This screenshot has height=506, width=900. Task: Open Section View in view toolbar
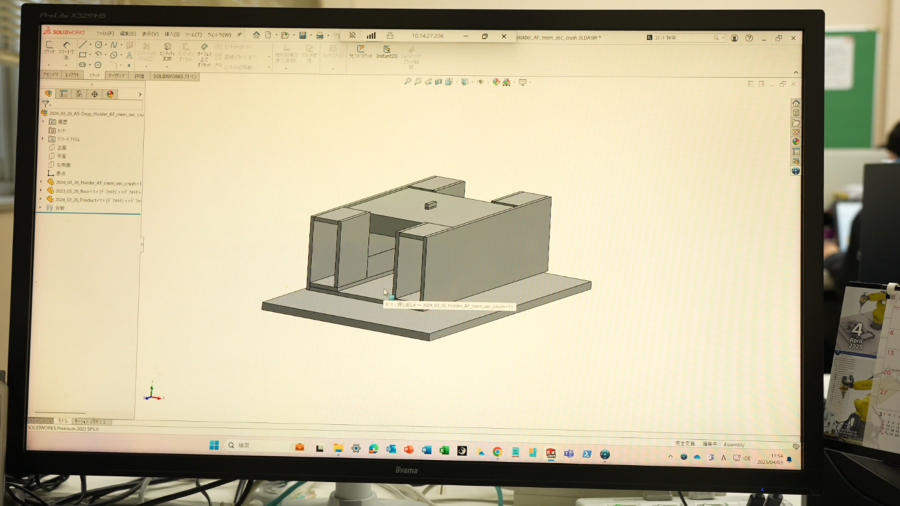point(439,82)
